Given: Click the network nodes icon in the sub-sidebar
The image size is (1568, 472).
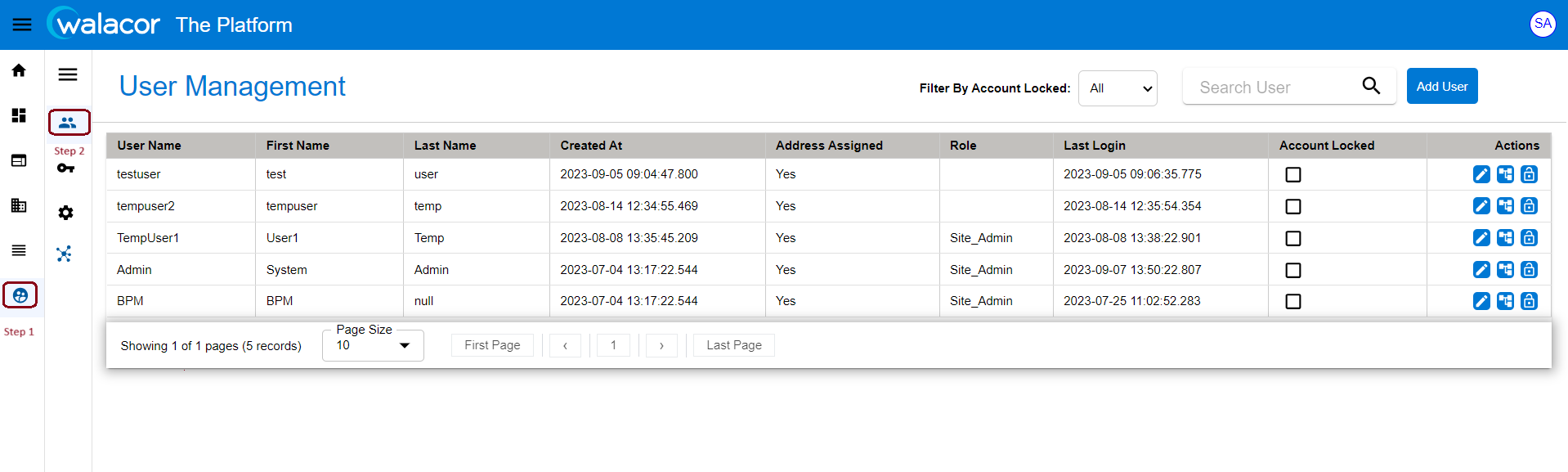Looking at the screenshot, I should click(65, 254).
